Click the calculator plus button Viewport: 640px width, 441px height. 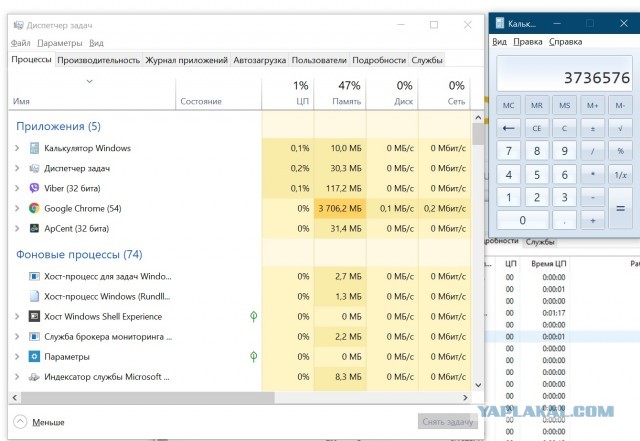pos(593,220)
